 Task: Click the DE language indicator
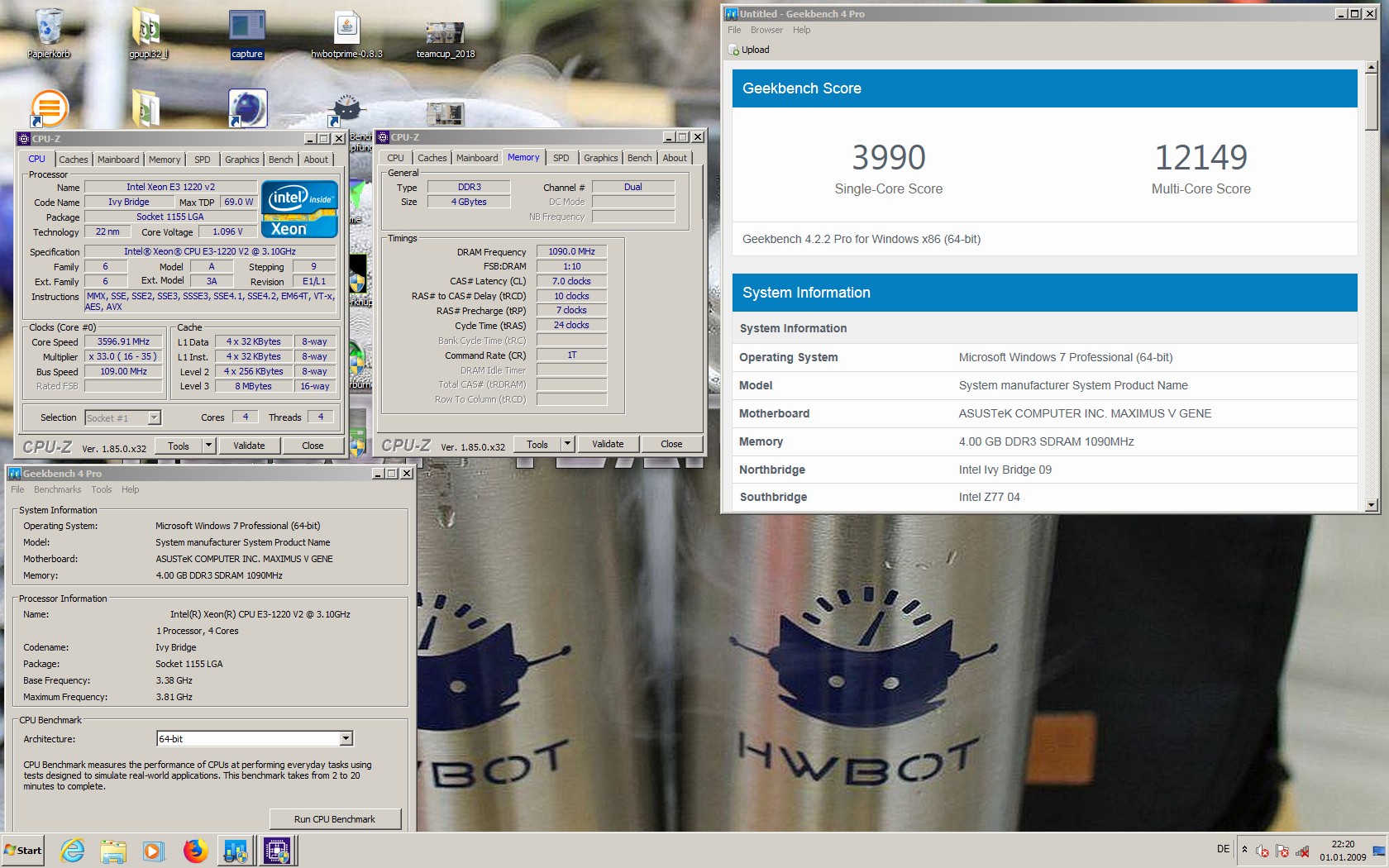(x=1224, y=849)
